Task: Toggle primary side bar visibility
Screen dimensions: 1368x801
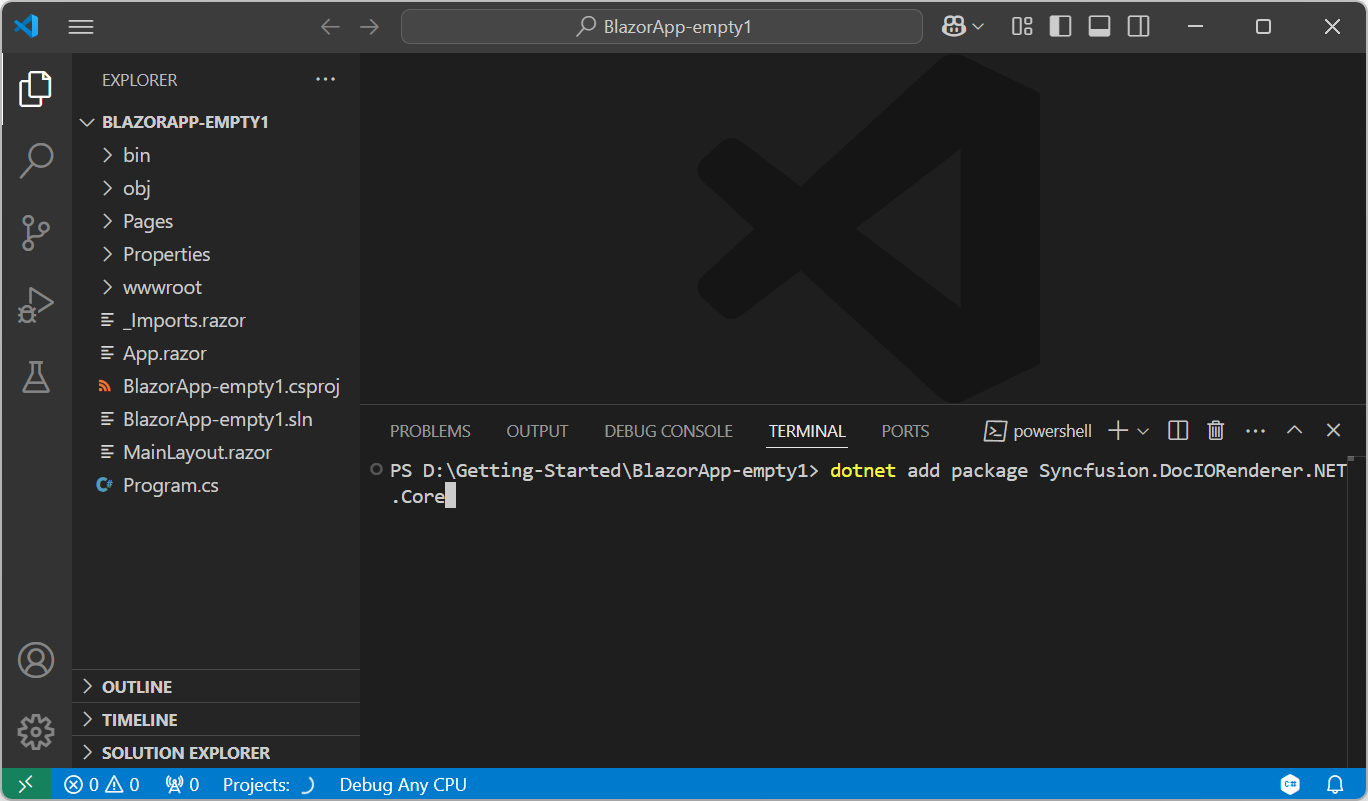Action: tap(1060, 27)
